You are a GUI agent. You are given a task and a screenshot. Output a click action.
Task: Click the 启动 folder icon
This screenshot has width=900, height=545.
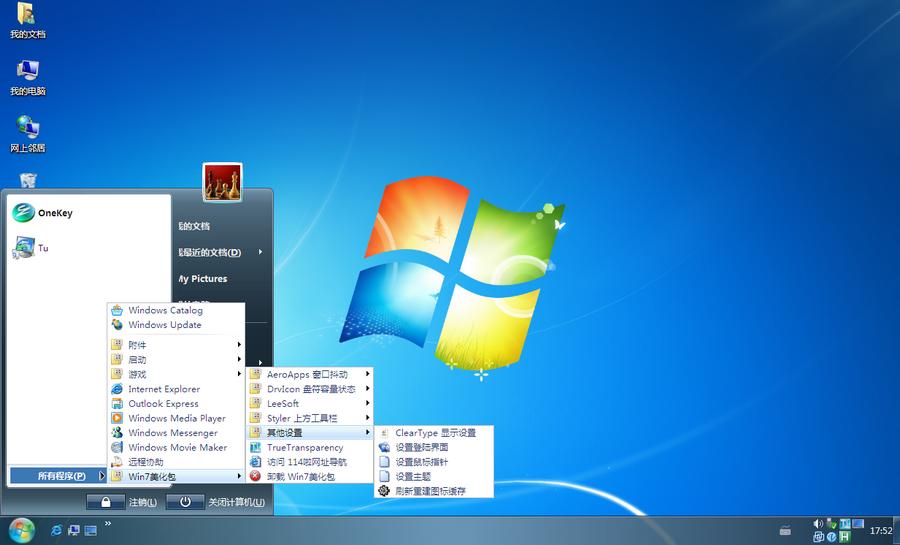117,360
